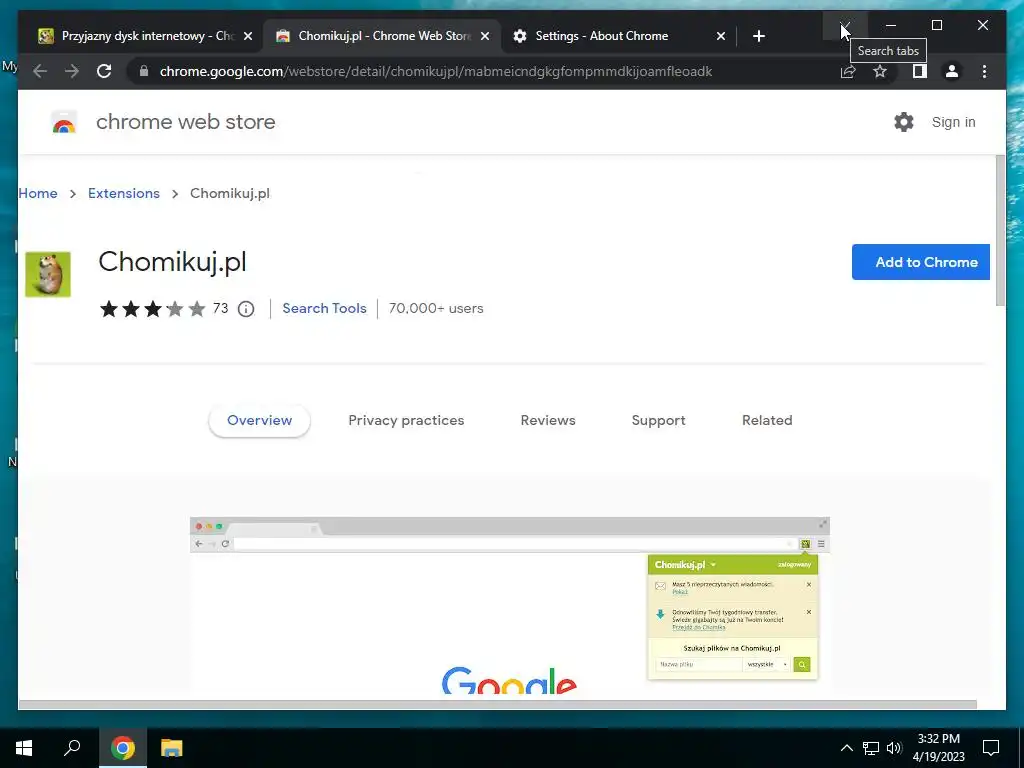
Task: Open the volume tray icon
Action: coord(894,748)
